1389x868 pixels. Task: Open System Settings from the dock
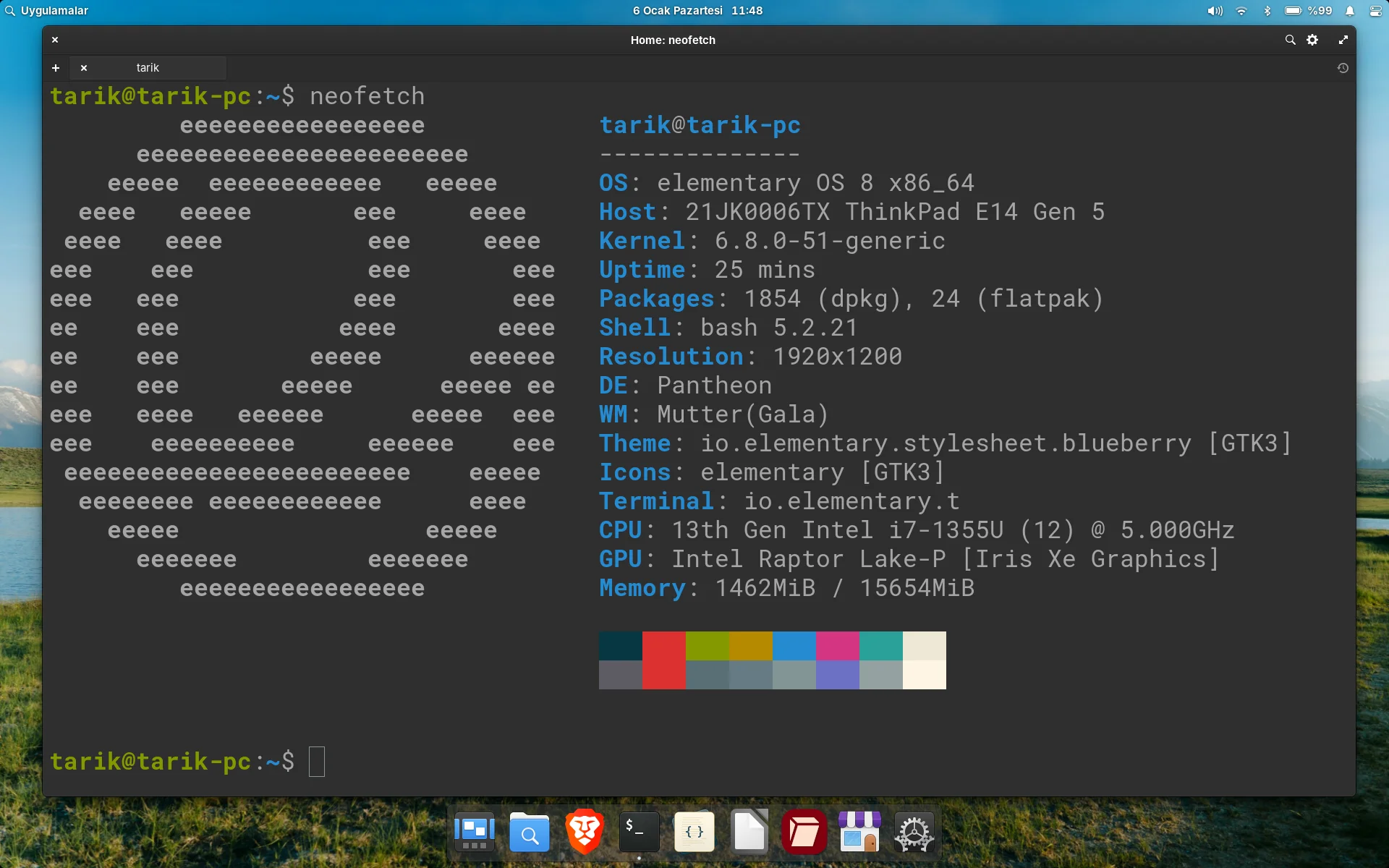point(914,832)
